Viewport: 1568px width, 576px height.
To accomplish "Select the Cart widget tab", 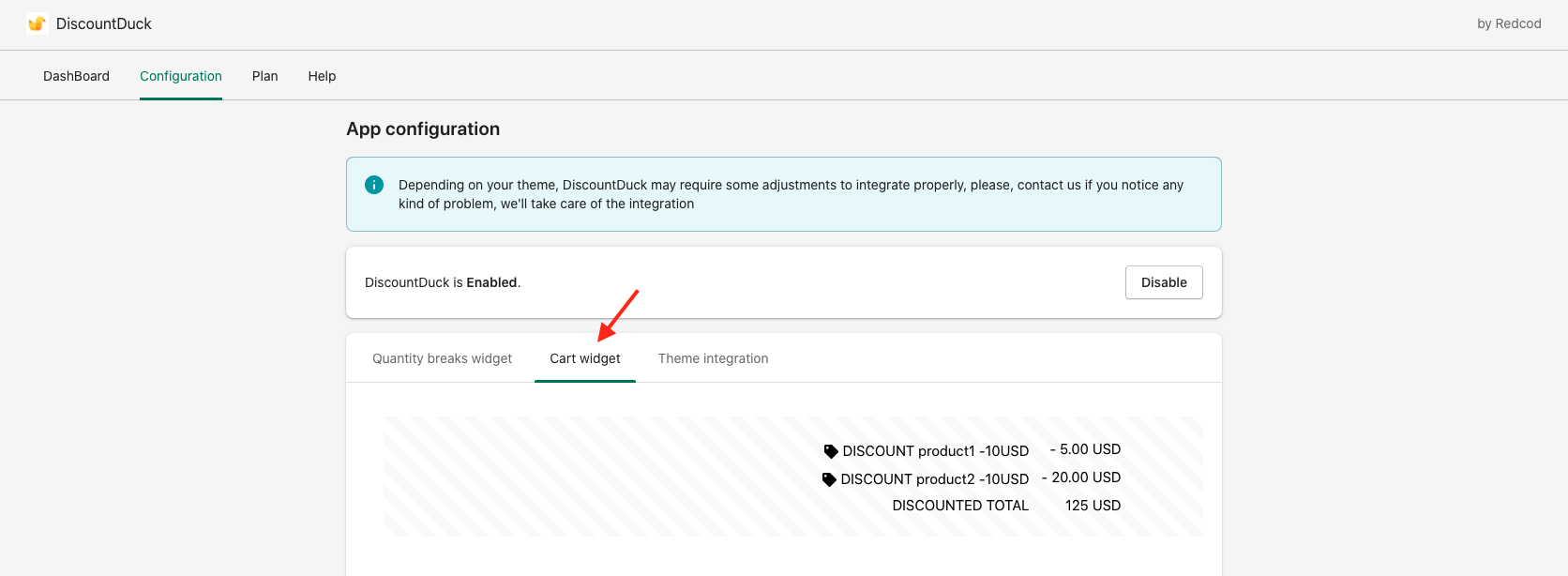I will tap(585, 358).
